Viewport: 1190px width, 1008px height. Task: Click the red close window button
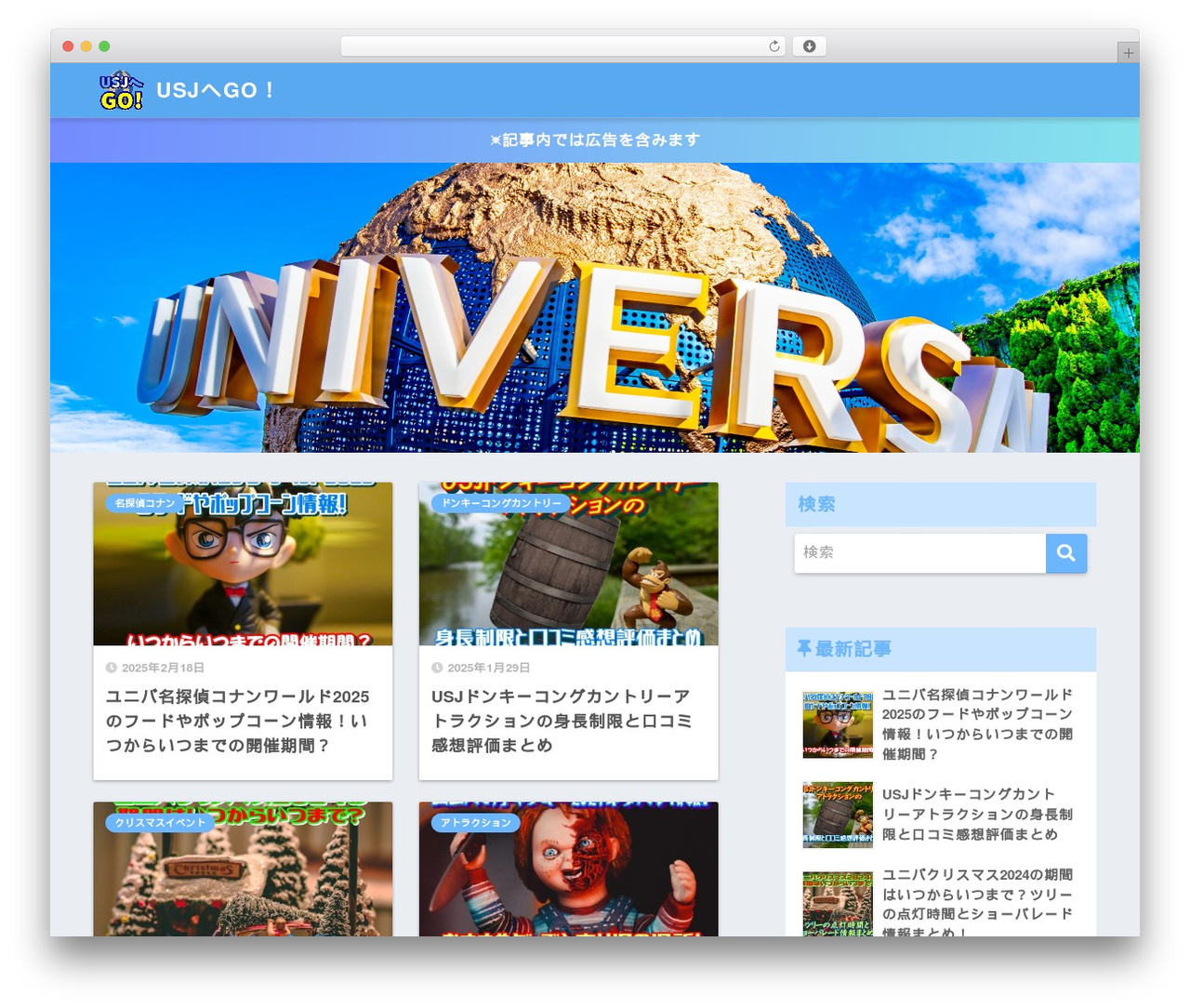coord(68,46)
